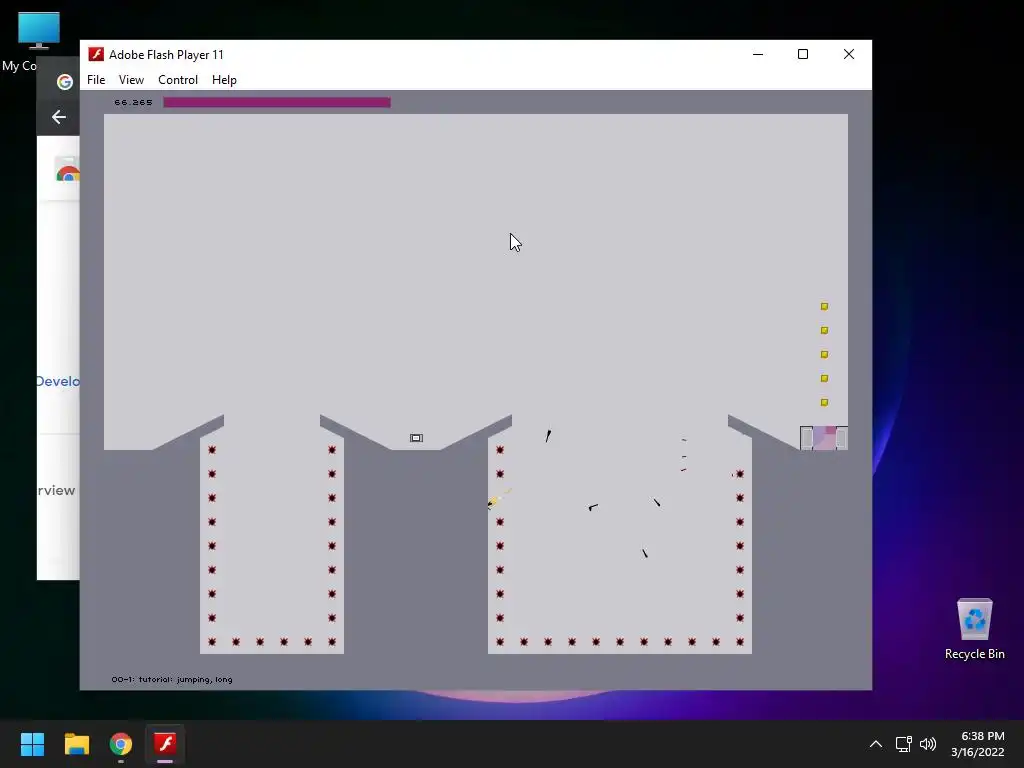Open the File menu

pos(95,80)
